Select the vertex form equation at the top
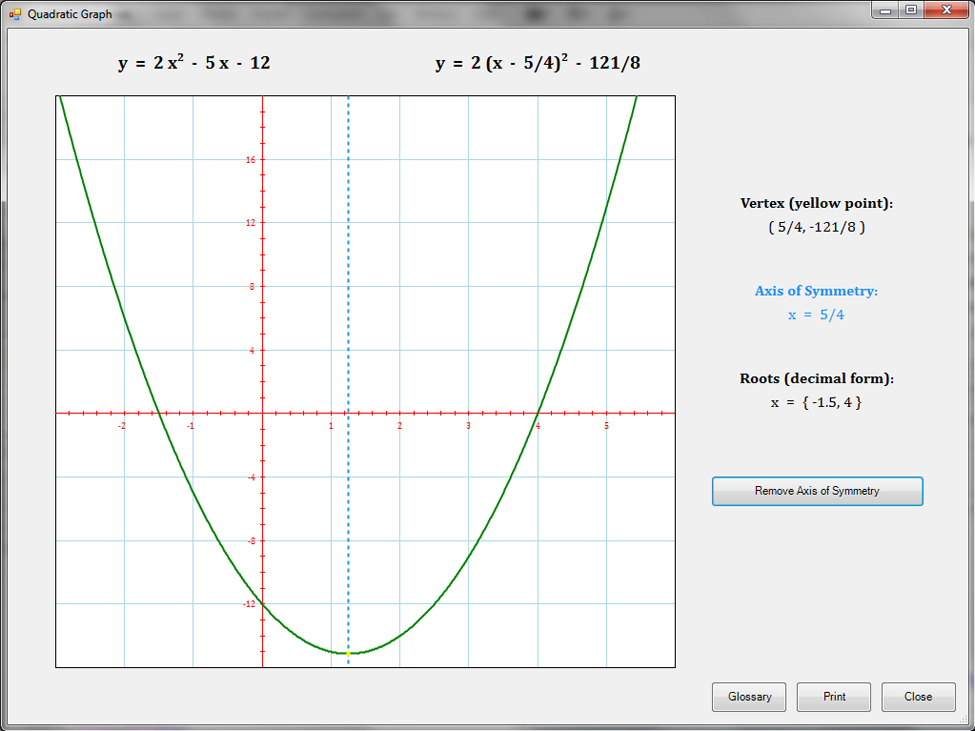Viewport: 975px width, 731px height. coord(538,64)
